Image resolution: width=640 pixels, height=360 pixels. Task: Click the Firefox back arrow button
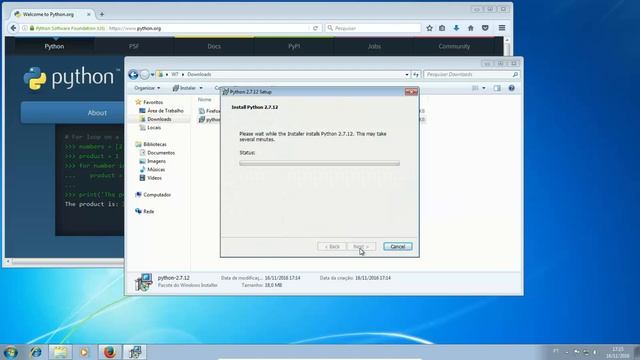tap(13, 28)
